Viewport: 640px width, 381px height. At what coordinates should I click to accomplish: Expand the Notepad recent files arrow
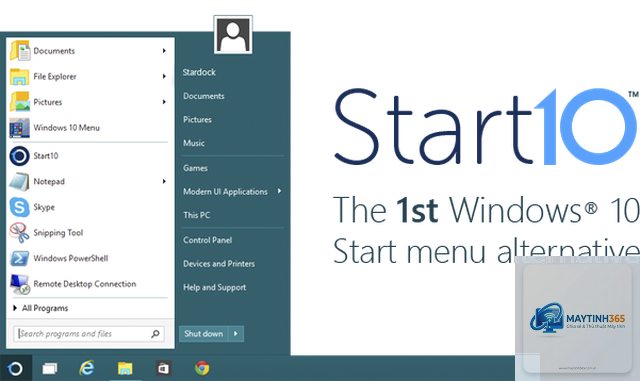click(164, 181)
